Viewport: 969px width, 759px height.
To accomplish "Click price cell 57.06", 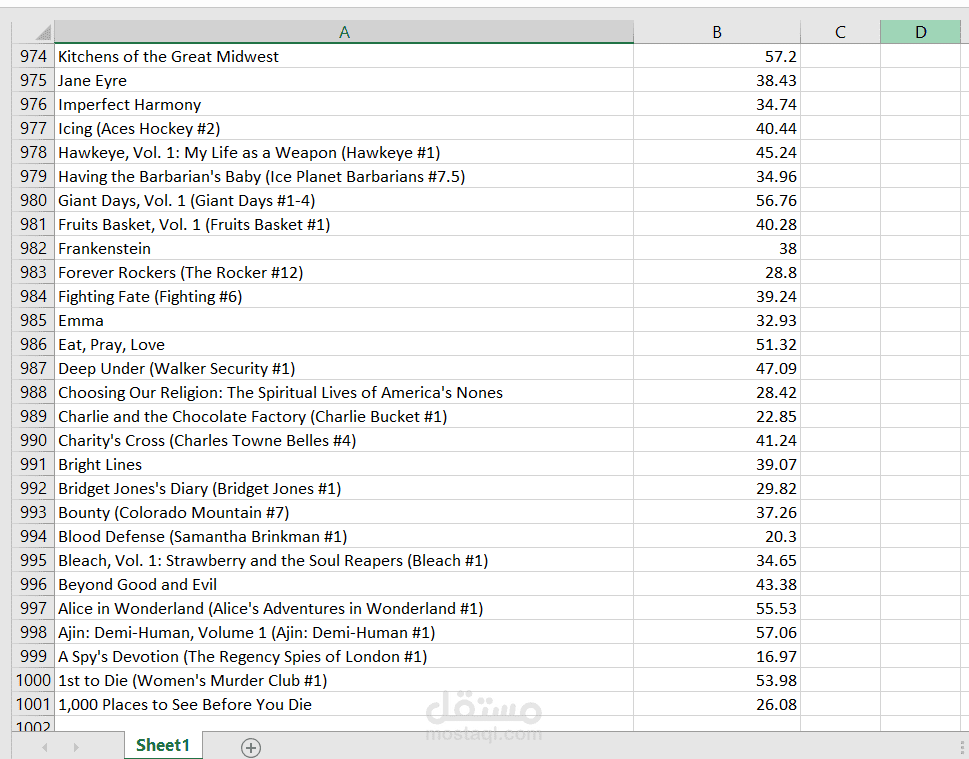I will click(717, 632).
